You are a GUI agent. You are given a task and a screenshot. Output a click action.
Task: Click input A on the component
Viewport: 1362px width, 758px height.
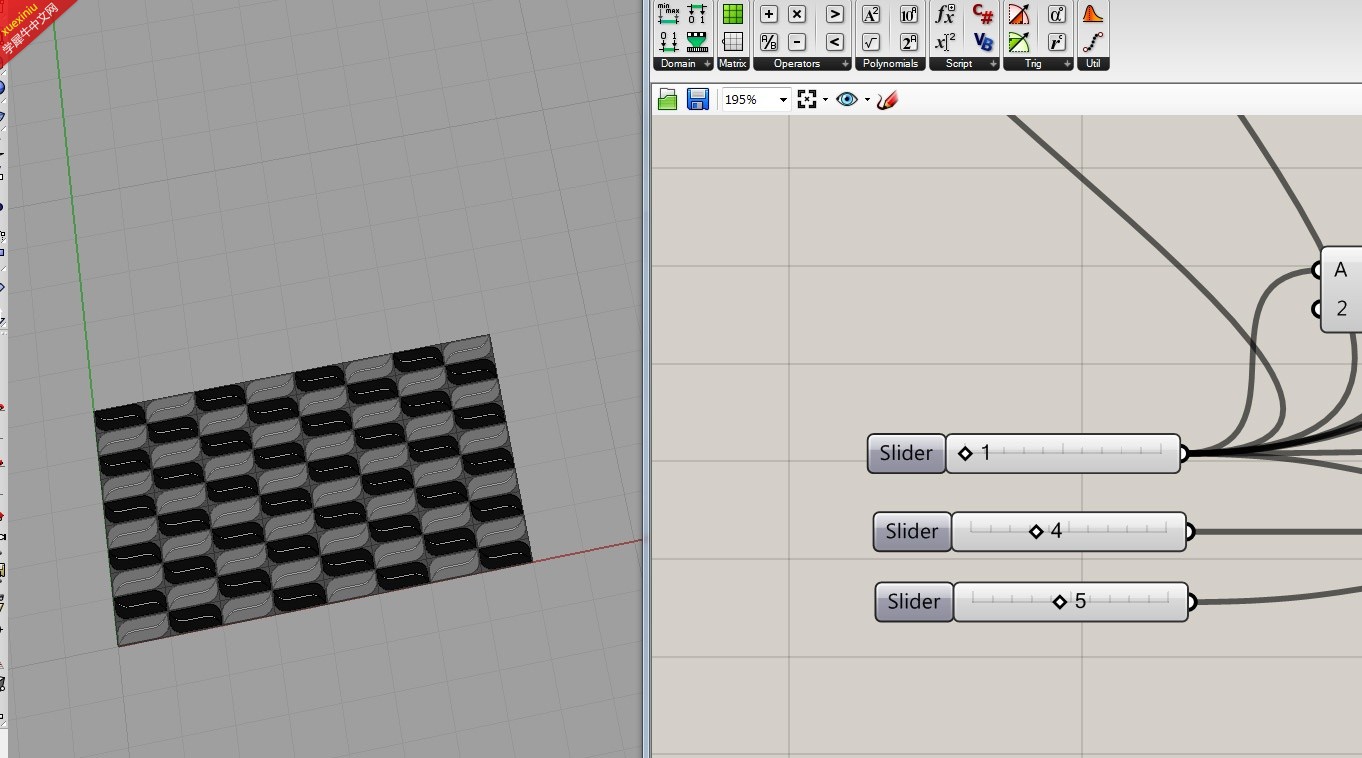pos(1319,270)
